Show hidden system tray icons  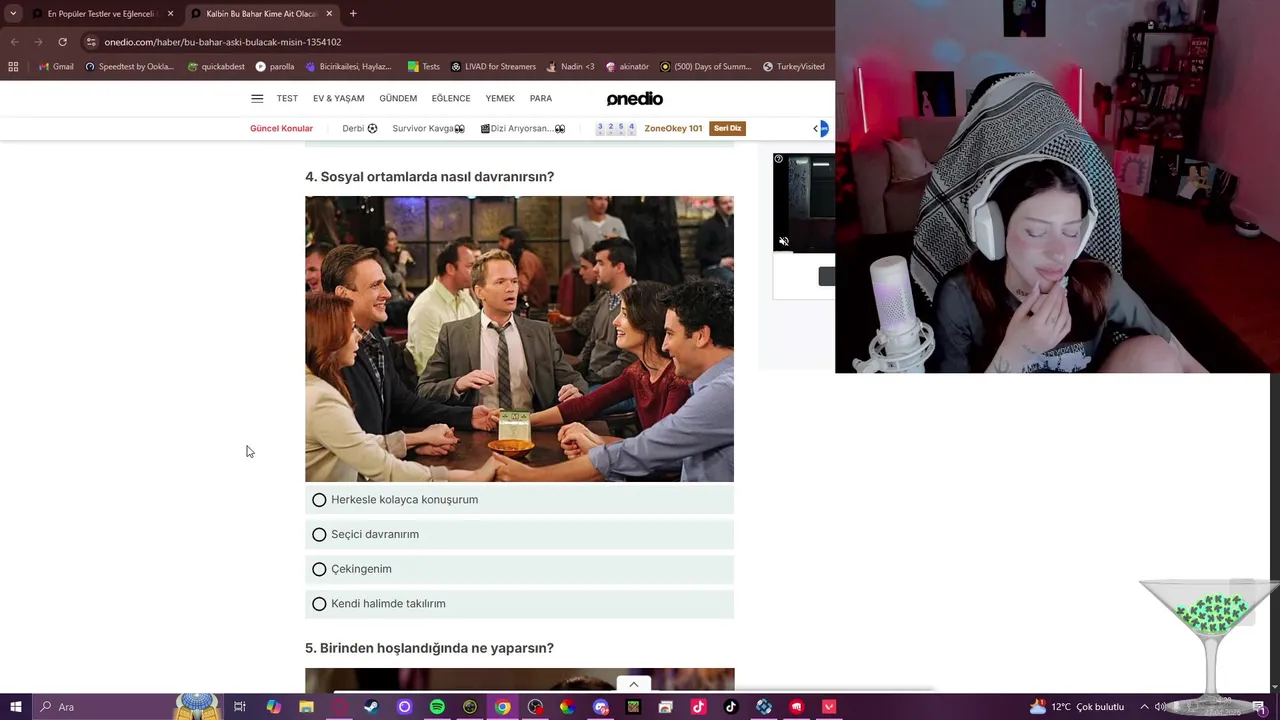[x=1144, y=707]
